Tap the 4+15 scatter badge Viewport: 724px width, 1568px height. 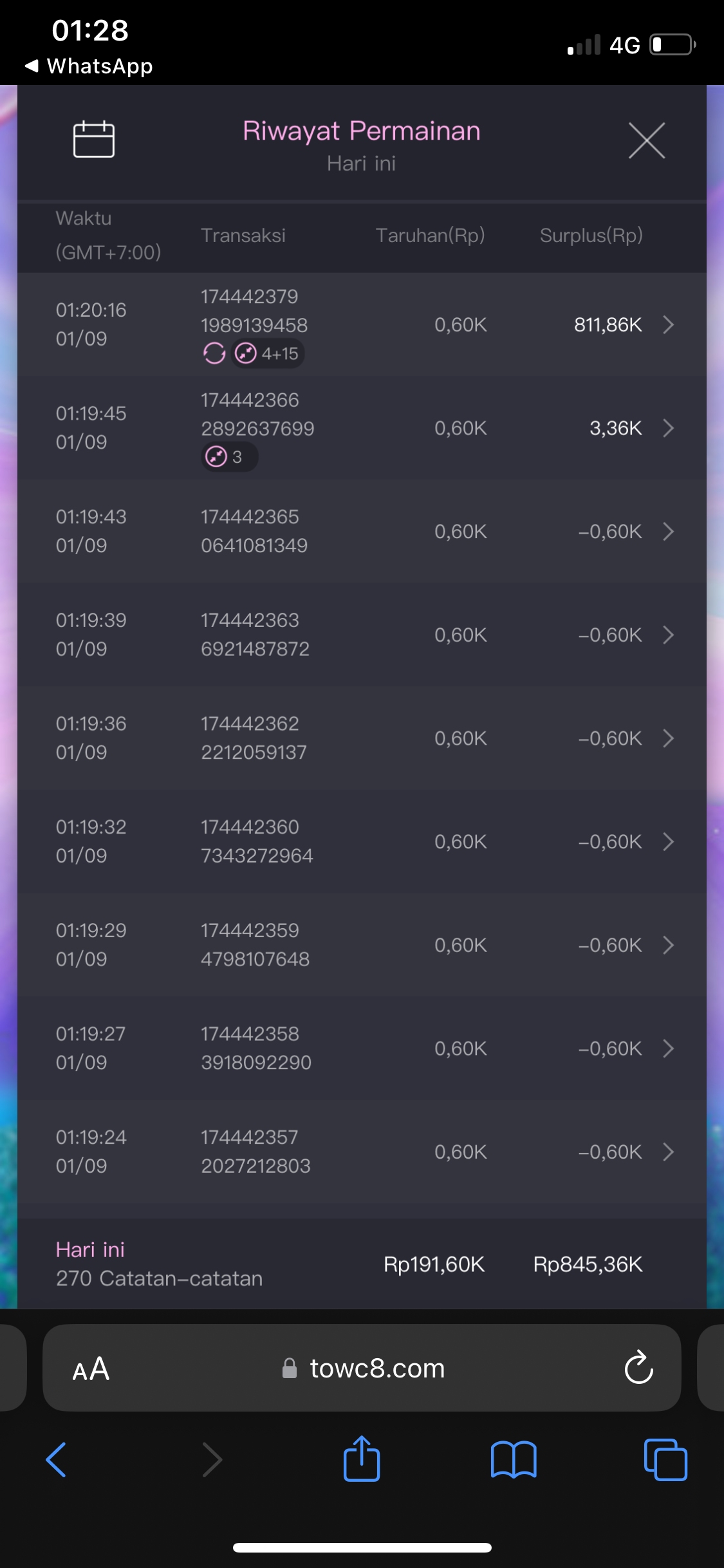coord(268,353)
